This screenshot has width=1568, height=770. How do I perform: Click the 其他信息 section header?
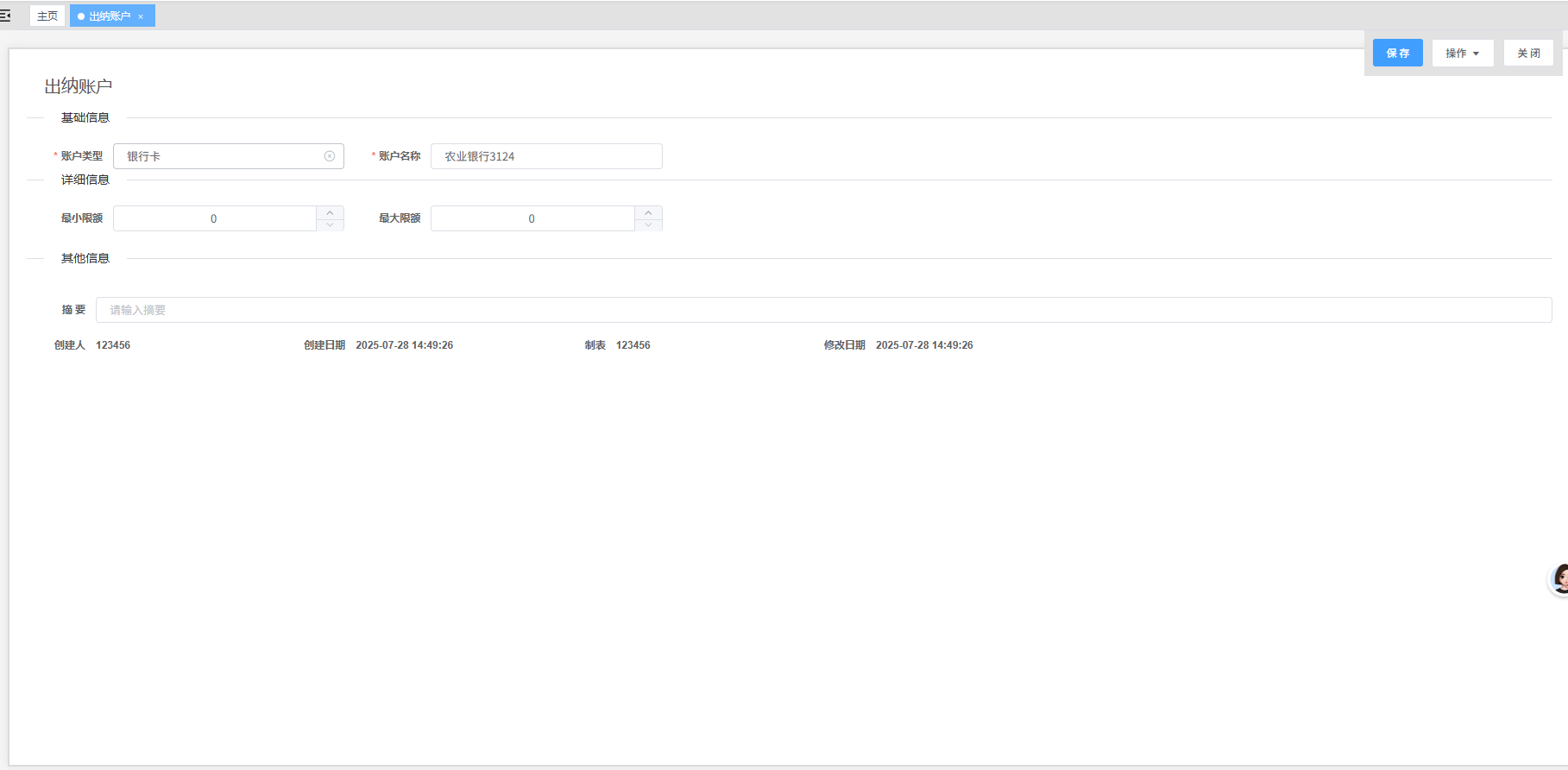click(x=85, y=259)
